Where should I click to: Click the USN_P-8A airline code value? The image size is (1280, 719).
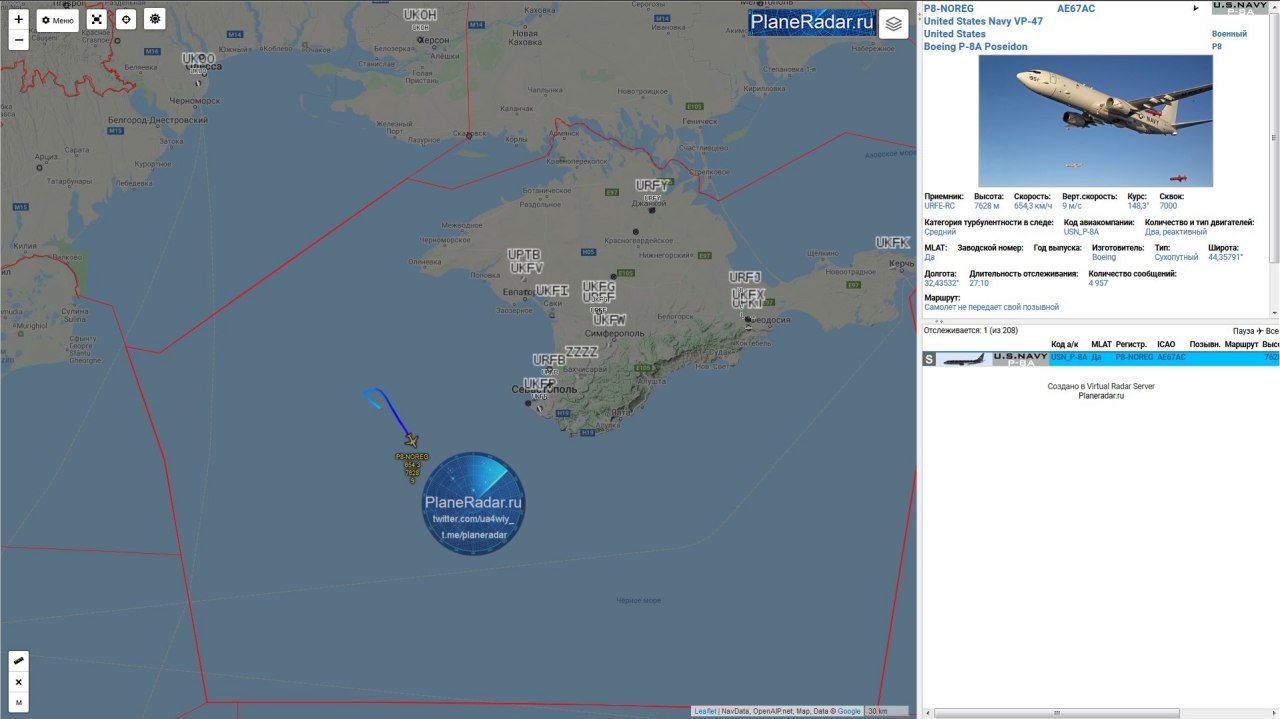tap(1081, 231)
